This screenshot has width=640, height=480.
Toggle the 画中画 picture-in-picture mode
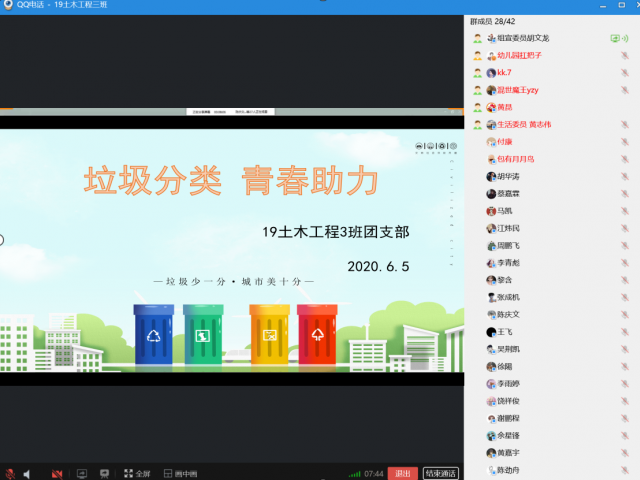pos(179,473)
